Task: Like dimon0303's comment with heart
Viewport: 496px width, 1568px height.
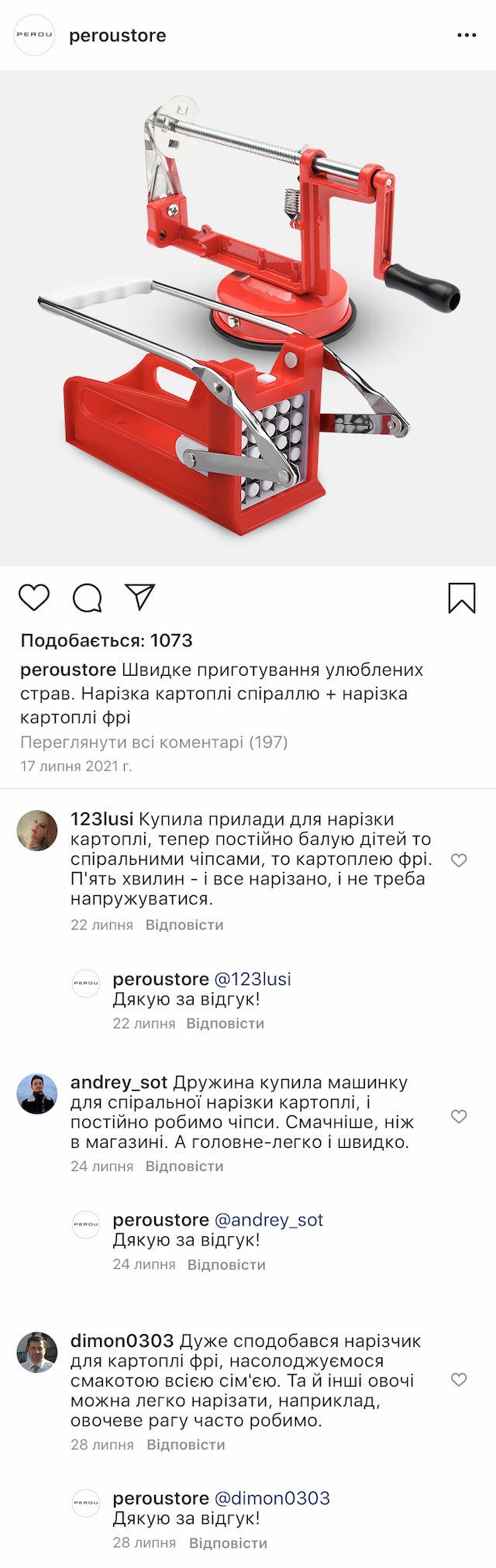Action: point(459,1380)
